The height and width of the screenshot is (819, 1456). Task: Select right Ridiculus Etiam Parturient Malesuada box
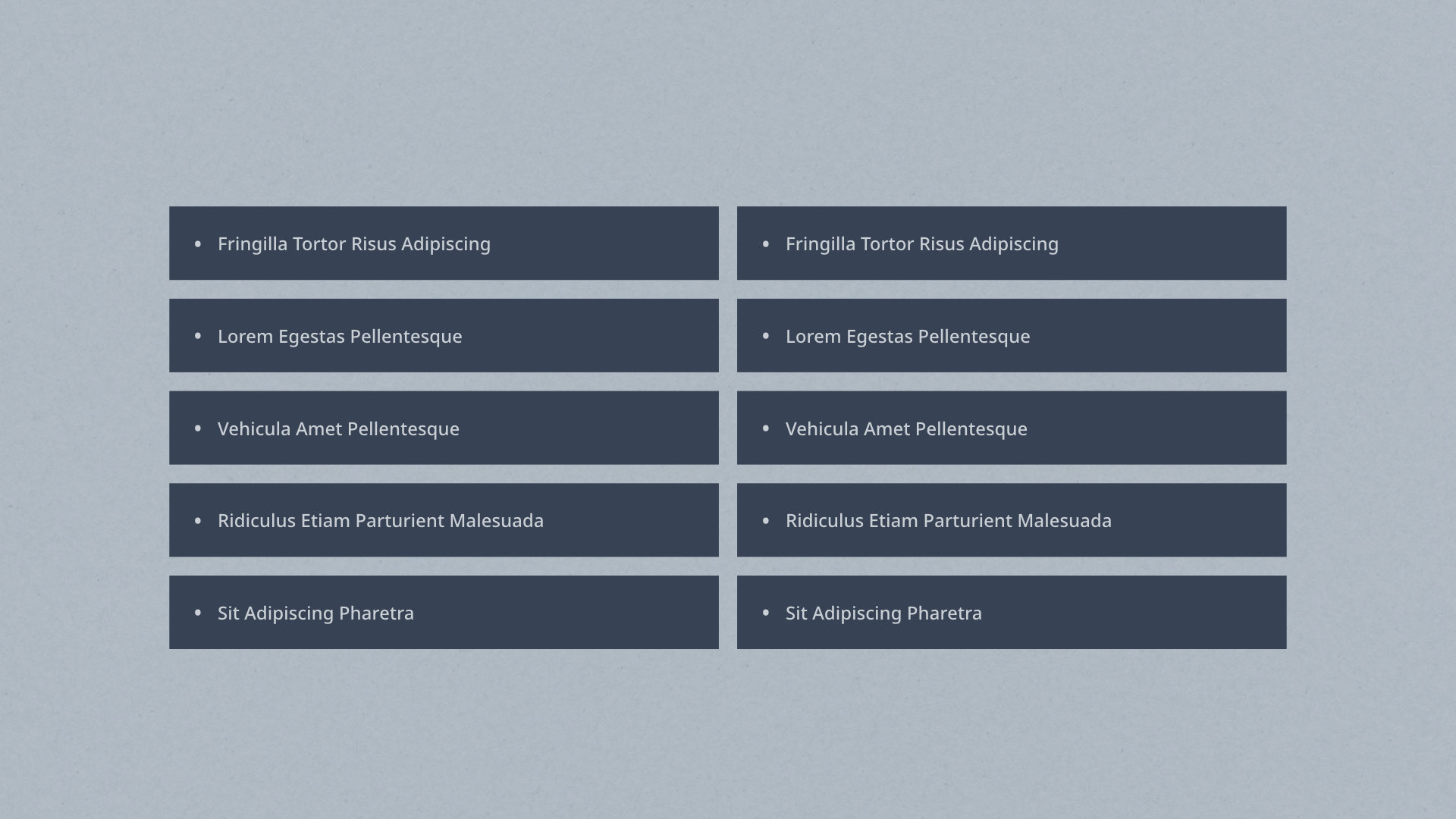[x=1012, y=520]
